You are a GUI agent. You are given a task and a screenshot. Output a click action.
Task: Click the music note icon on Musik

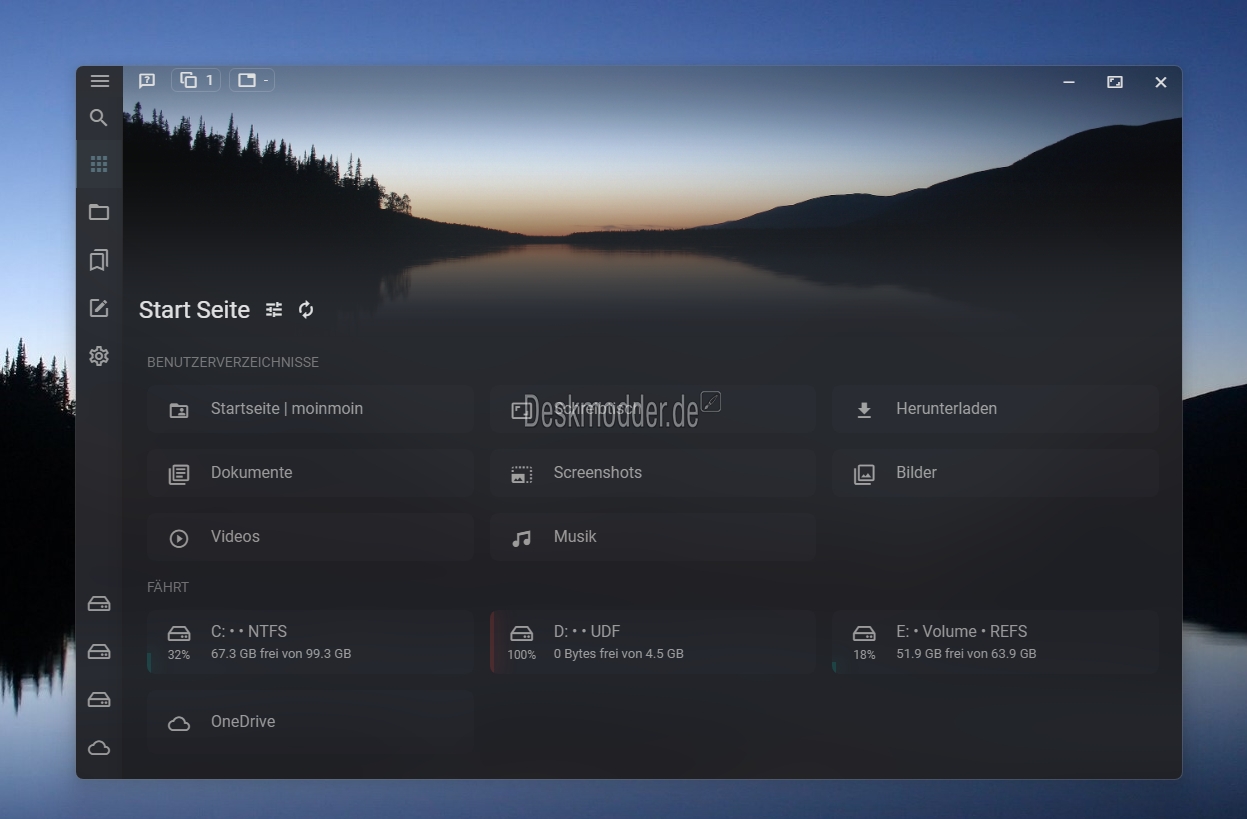click(521, 539)
